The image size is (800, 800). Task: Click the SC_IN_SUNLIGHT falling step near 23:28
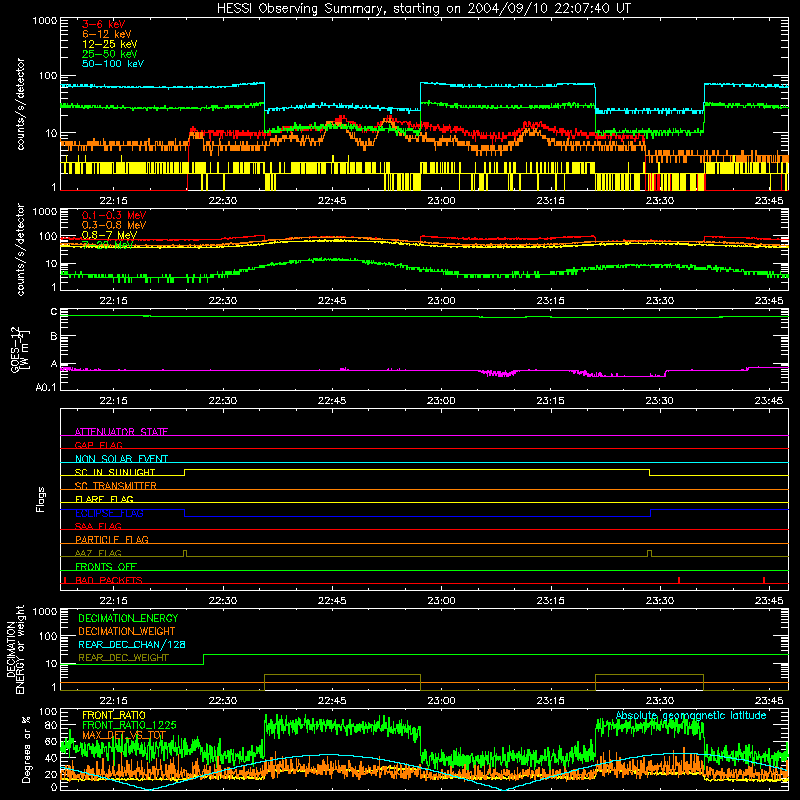649,472
